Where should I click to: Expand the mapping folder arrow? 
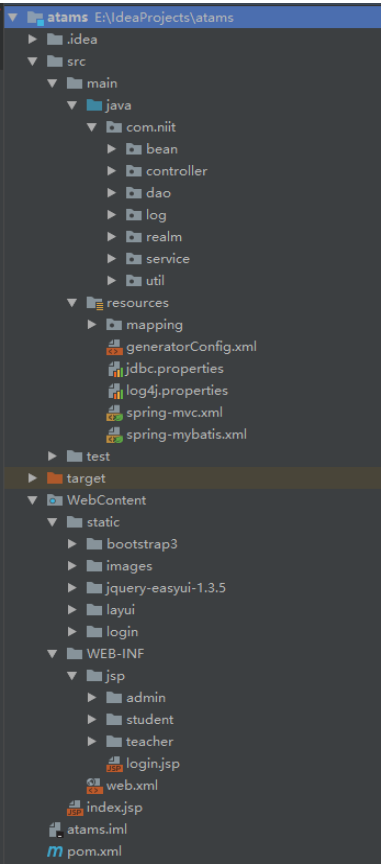tap(92, 325)
